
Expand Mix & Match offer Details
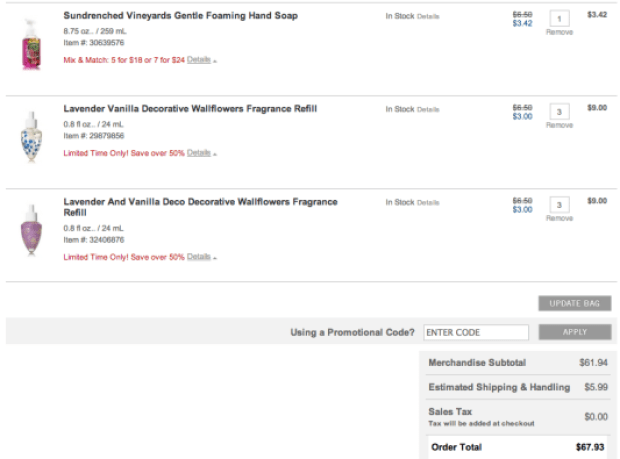point(199,60)
